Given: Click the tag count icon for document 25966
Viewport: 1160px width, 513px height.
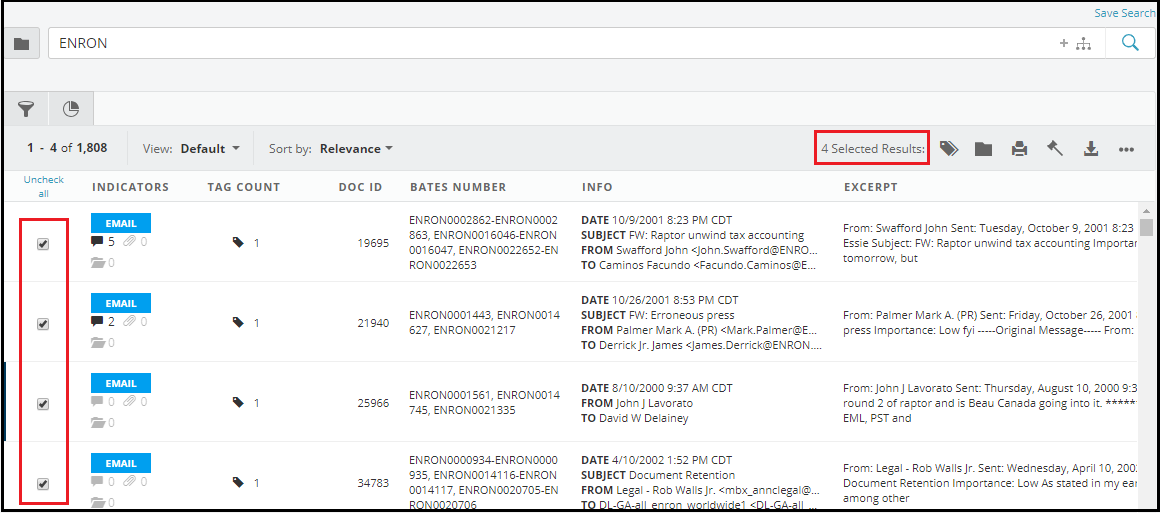Looking at the screenshot, I should tap(238, 403).
